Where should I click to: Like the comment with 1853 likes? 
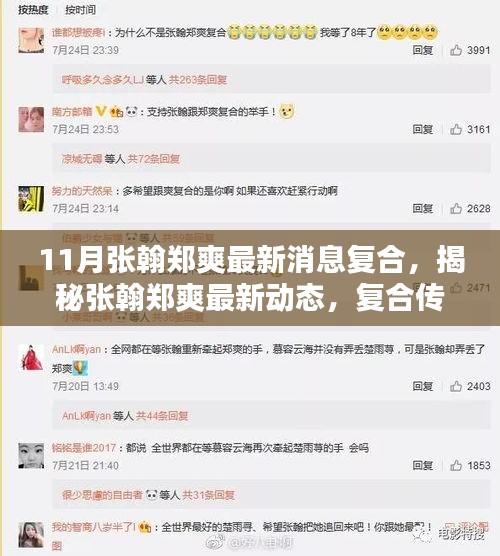[x=456, y=465]
